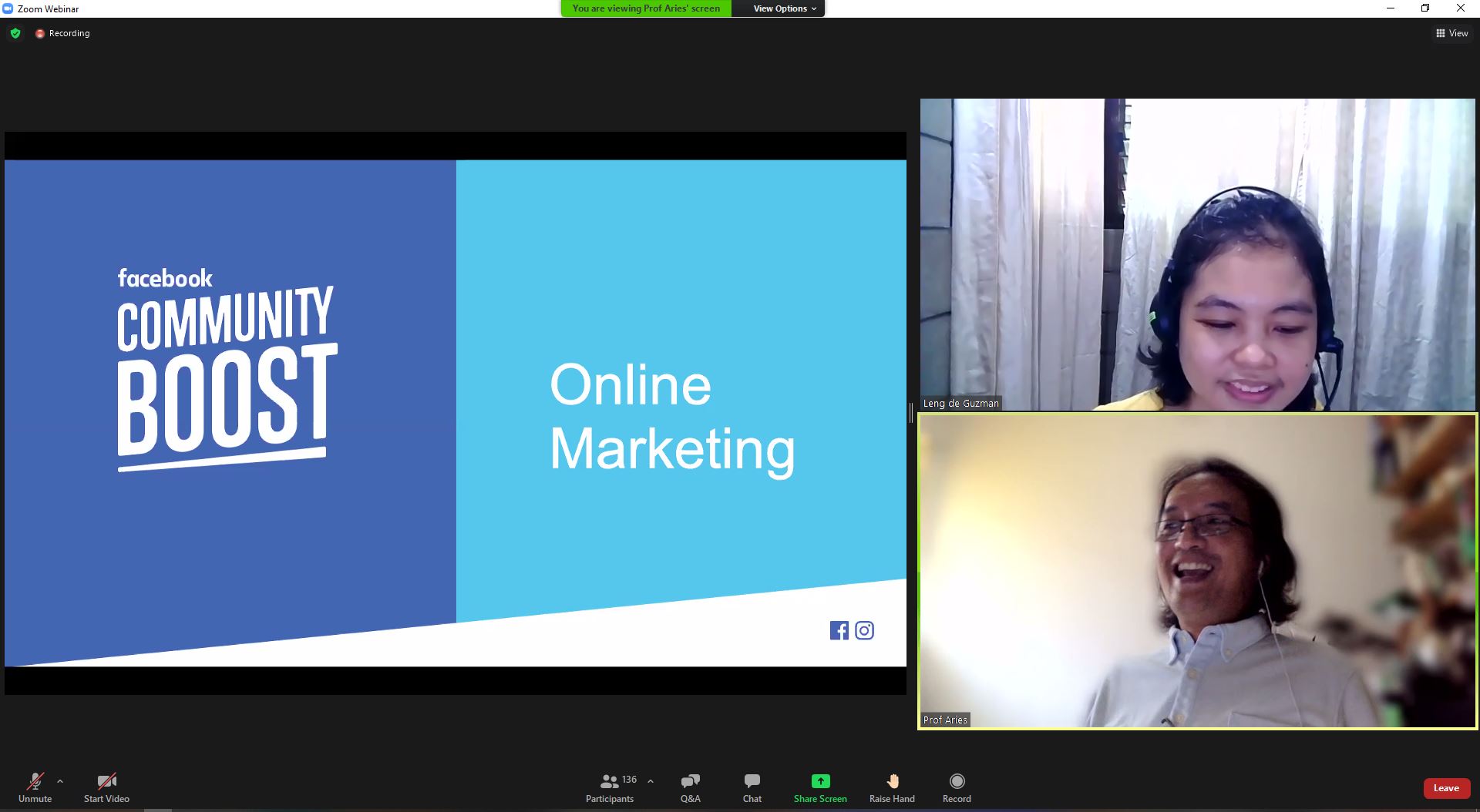Click the panel divider handle beside videos
The width and height of the screenshot is (1480, 812).
pyautogui.click(x=911, y=413)
